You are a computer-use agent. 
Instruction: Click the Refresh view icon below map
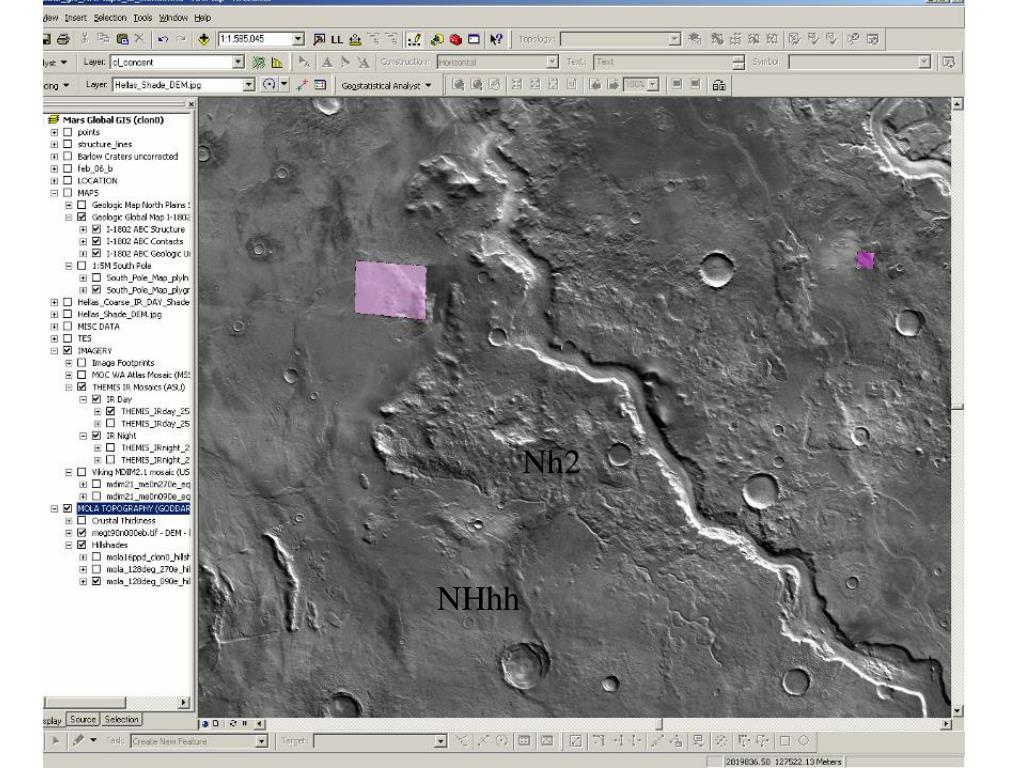pyautogui.click(x=233, y=724)
